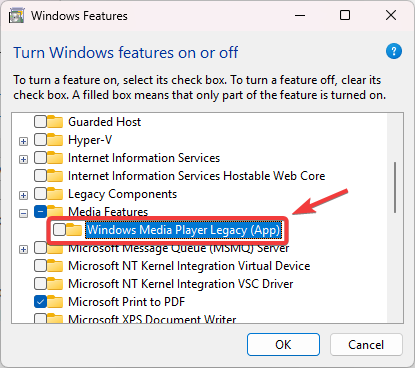The image size is (415, 368).
Task: Expand the Hyper-V tree node
Action: point(23,141)
